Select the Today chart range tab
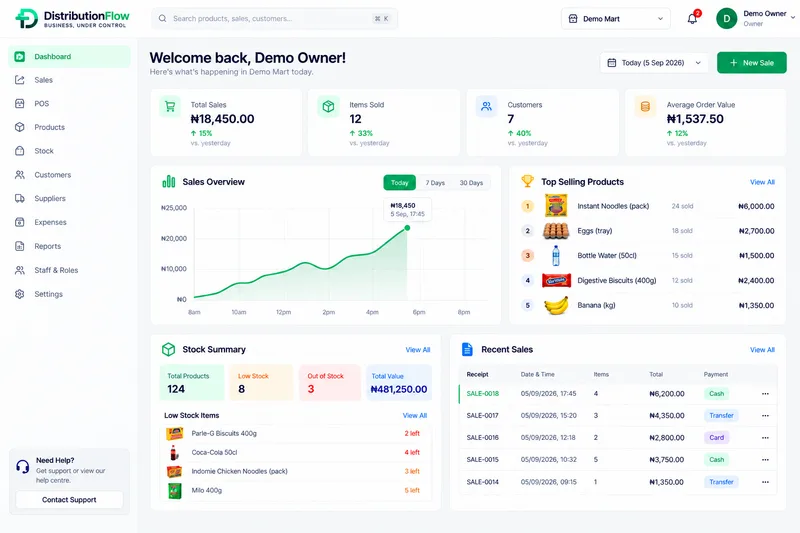800x533 pixels. [x=399, y=183]
